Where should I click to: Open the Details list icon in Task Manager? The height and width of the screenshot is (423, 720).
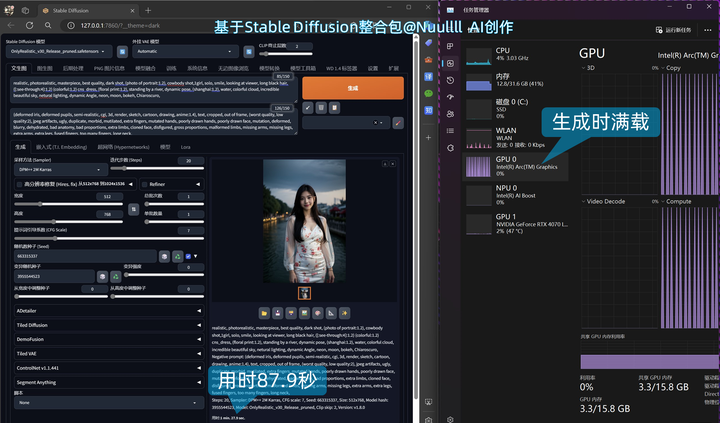coord(450,131)
